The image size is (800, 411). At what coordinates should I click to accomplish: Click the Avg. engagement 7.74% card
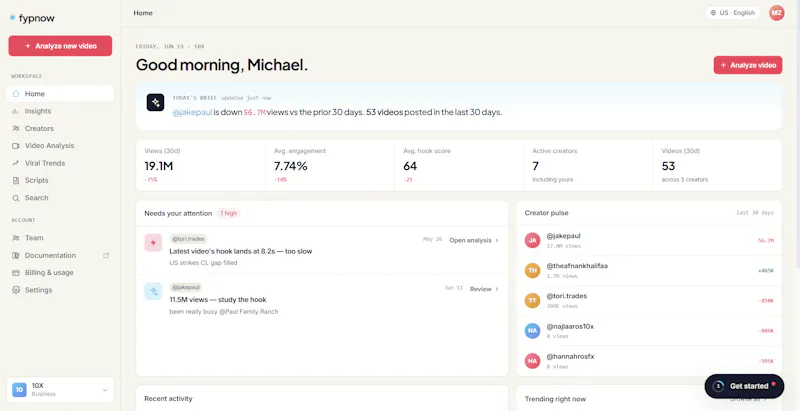[330, 165]
